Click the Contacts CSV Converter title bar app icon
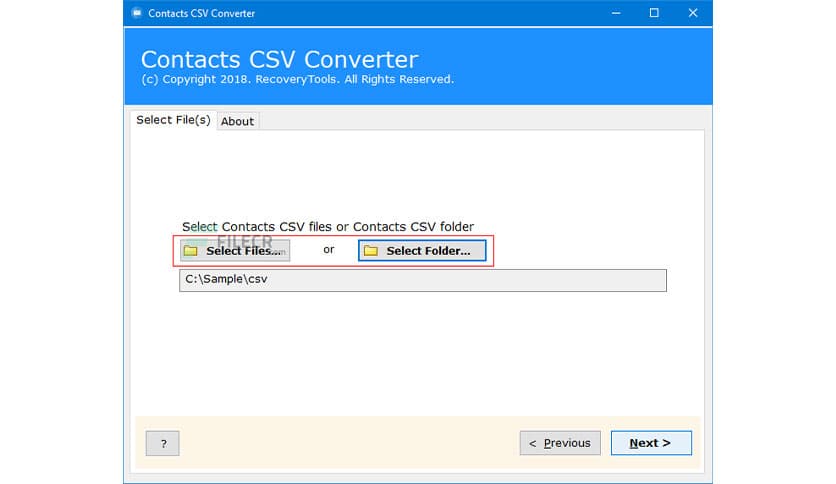The image size is (836, 484). pos(136,13)
